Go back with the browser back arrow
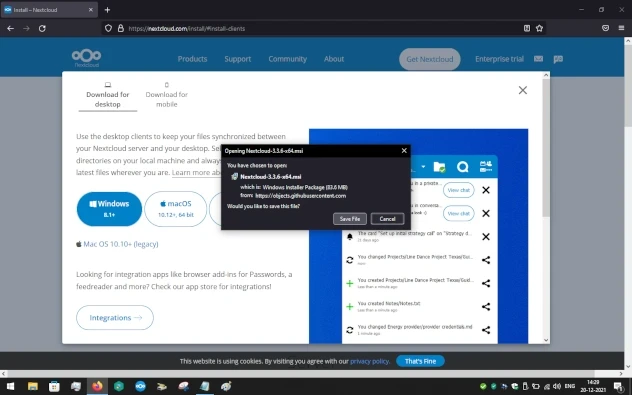The image size is (632, 395). (10, 28)
